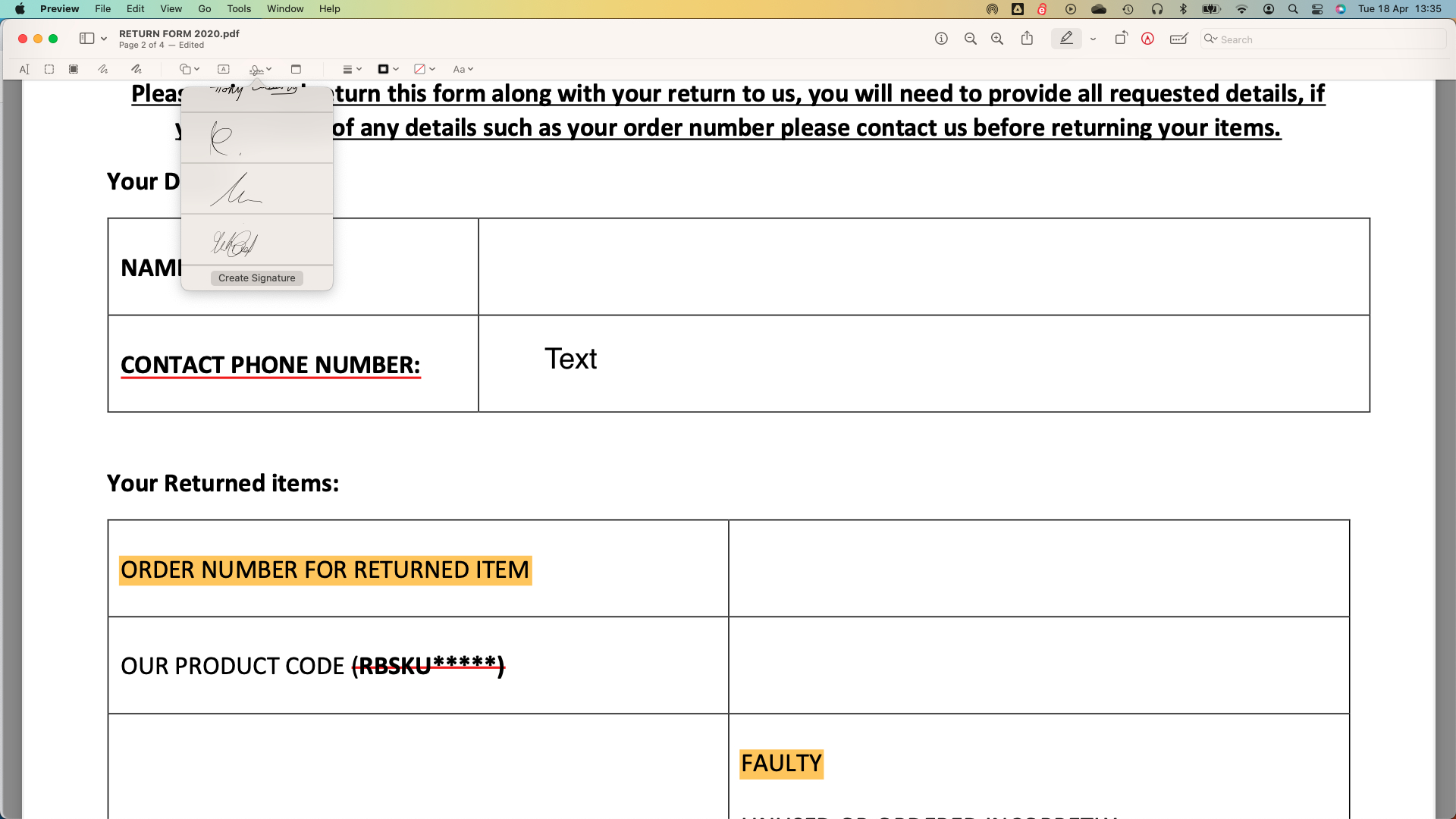Expand the text formatting dropdown menu
Screen dimensions: 1456x819
tap(463, 68)
